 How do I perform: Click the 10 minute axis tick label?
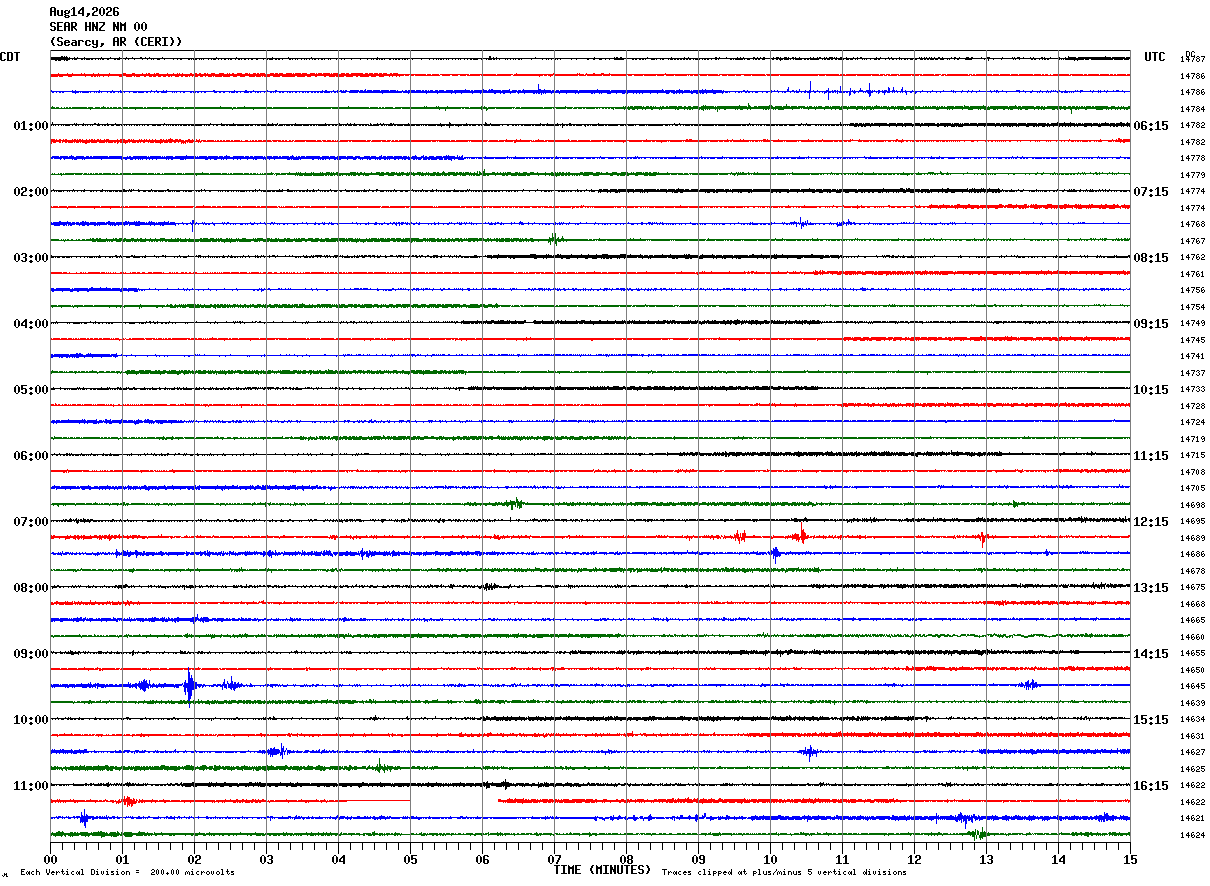[770, 859]
